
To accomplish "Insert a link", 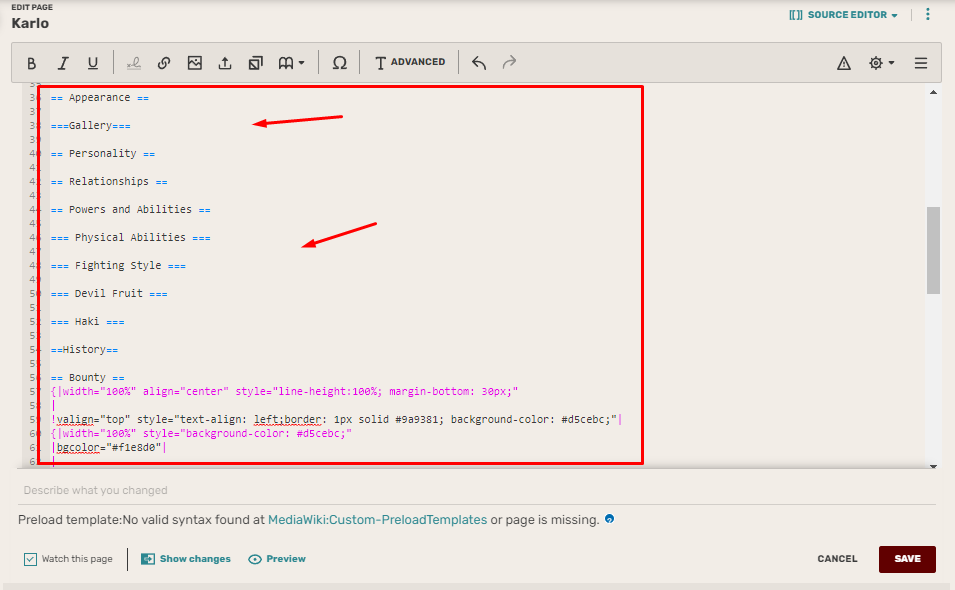I will point(164,63).
